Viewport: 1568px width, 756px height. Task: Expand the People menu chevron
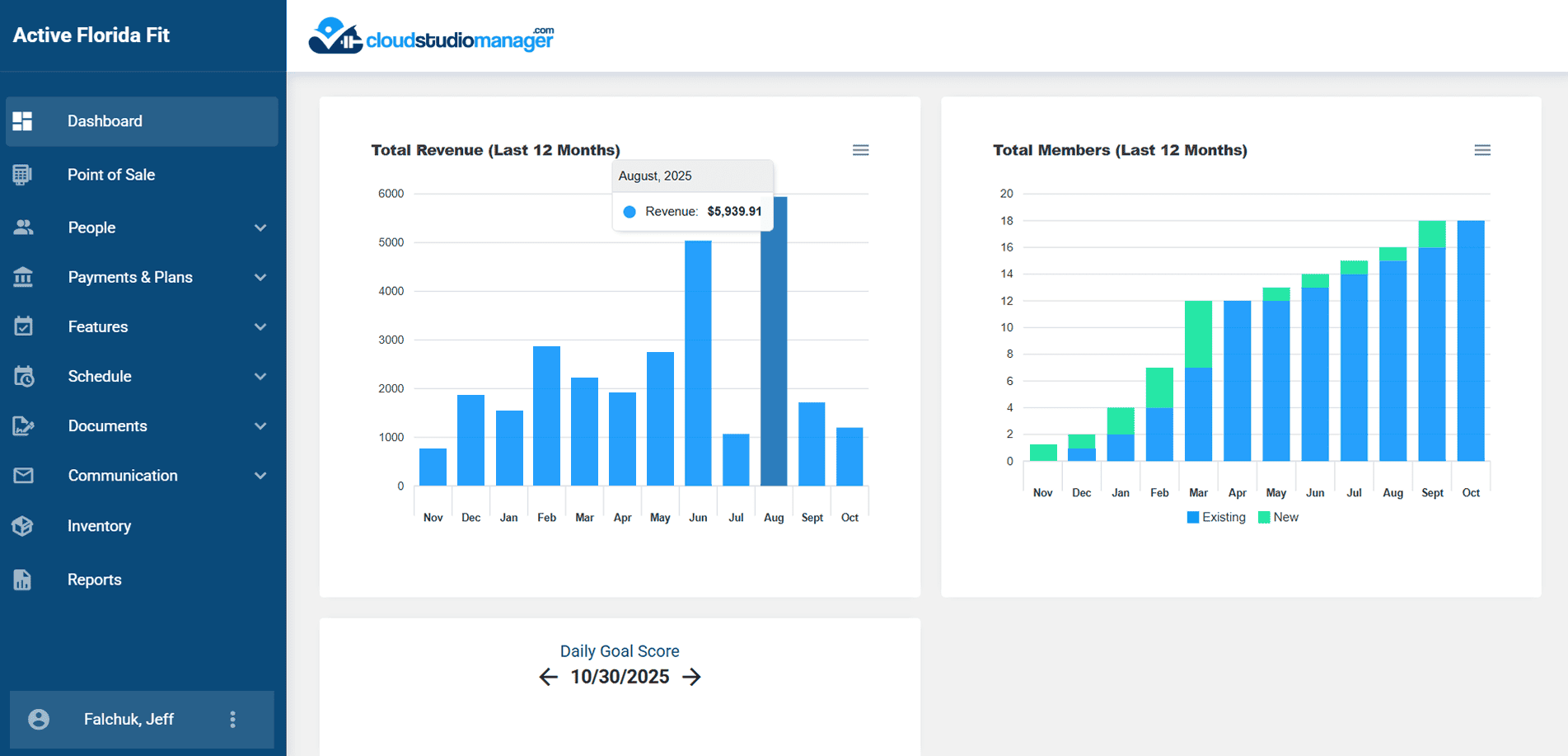[x=260, y=228]
